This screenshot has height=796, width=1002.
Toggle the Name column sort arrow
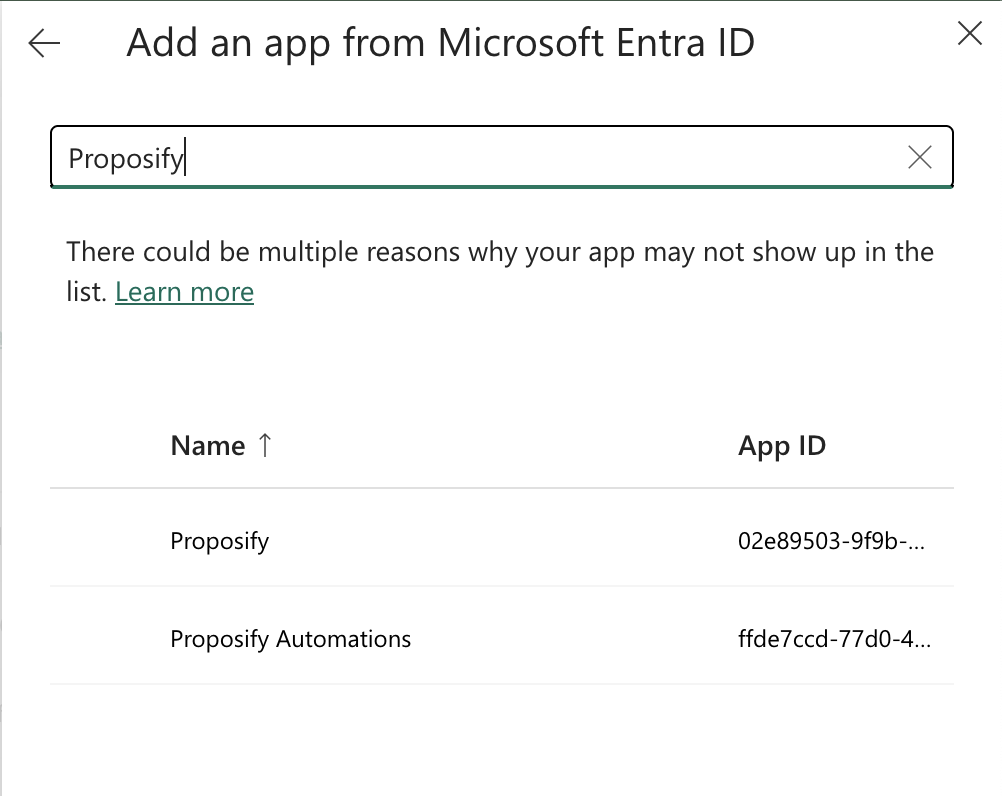tap(265, 445)
